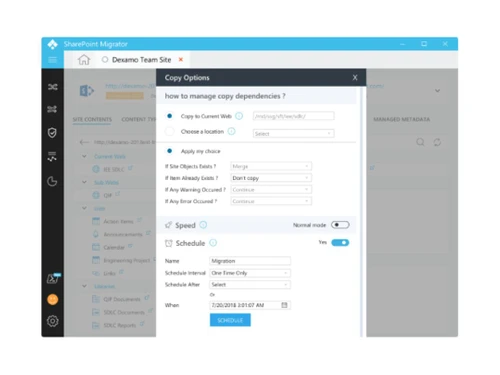The image size is (500, 375).
Task: Show info icon next to Speed
Action: click(x=203, y=225)
